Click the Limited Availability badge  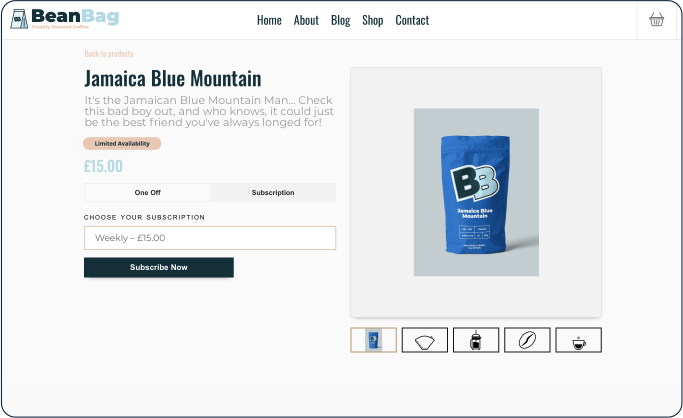(122, 143)
